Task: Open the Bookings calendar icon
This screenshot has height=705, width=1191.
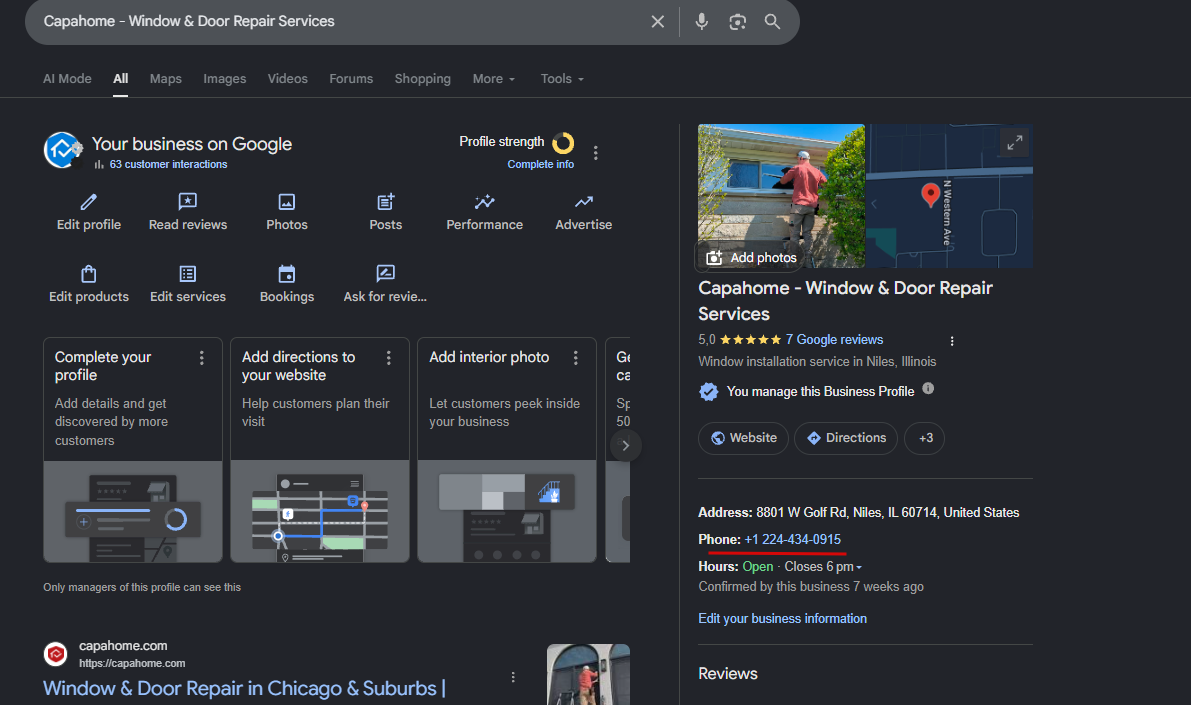Action: pyautogui.click(x=287, y=273)
